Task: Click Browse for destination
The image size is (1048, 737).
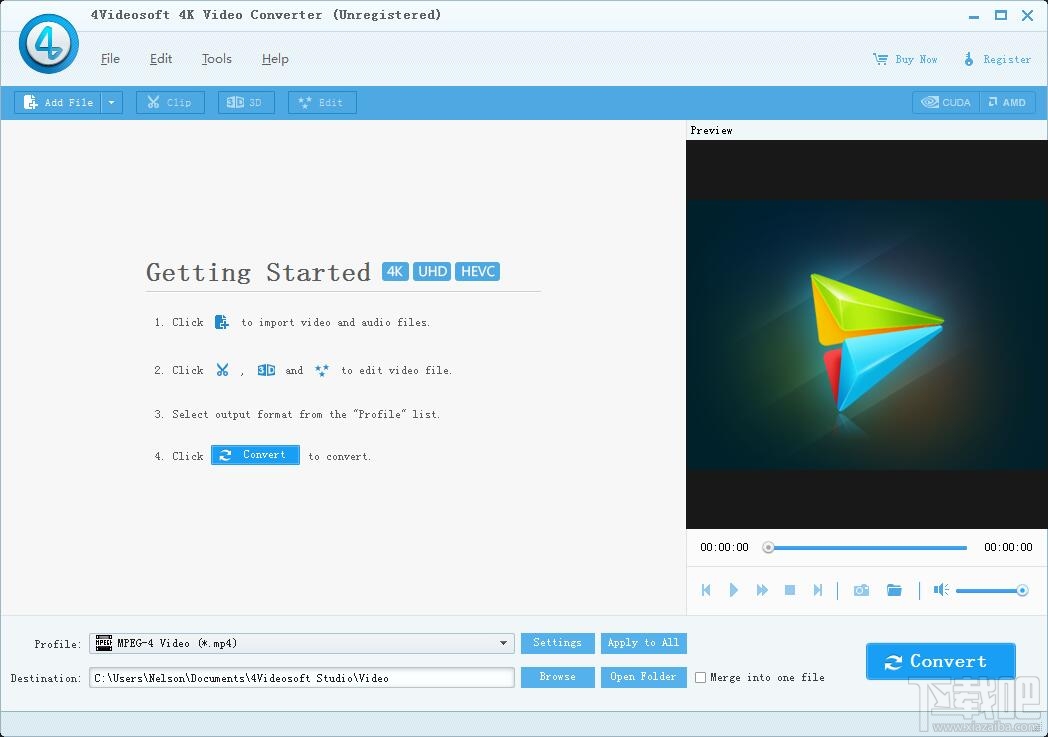Action: [557, 677]
